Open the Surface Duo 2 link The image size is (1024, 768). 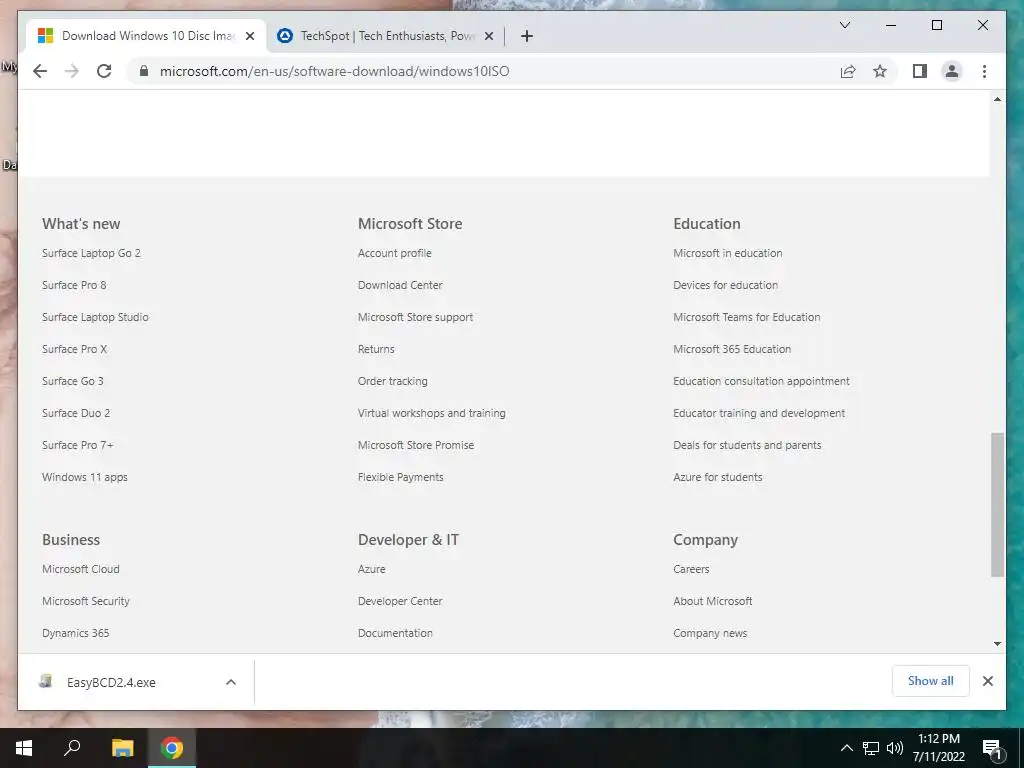point(76,413)
